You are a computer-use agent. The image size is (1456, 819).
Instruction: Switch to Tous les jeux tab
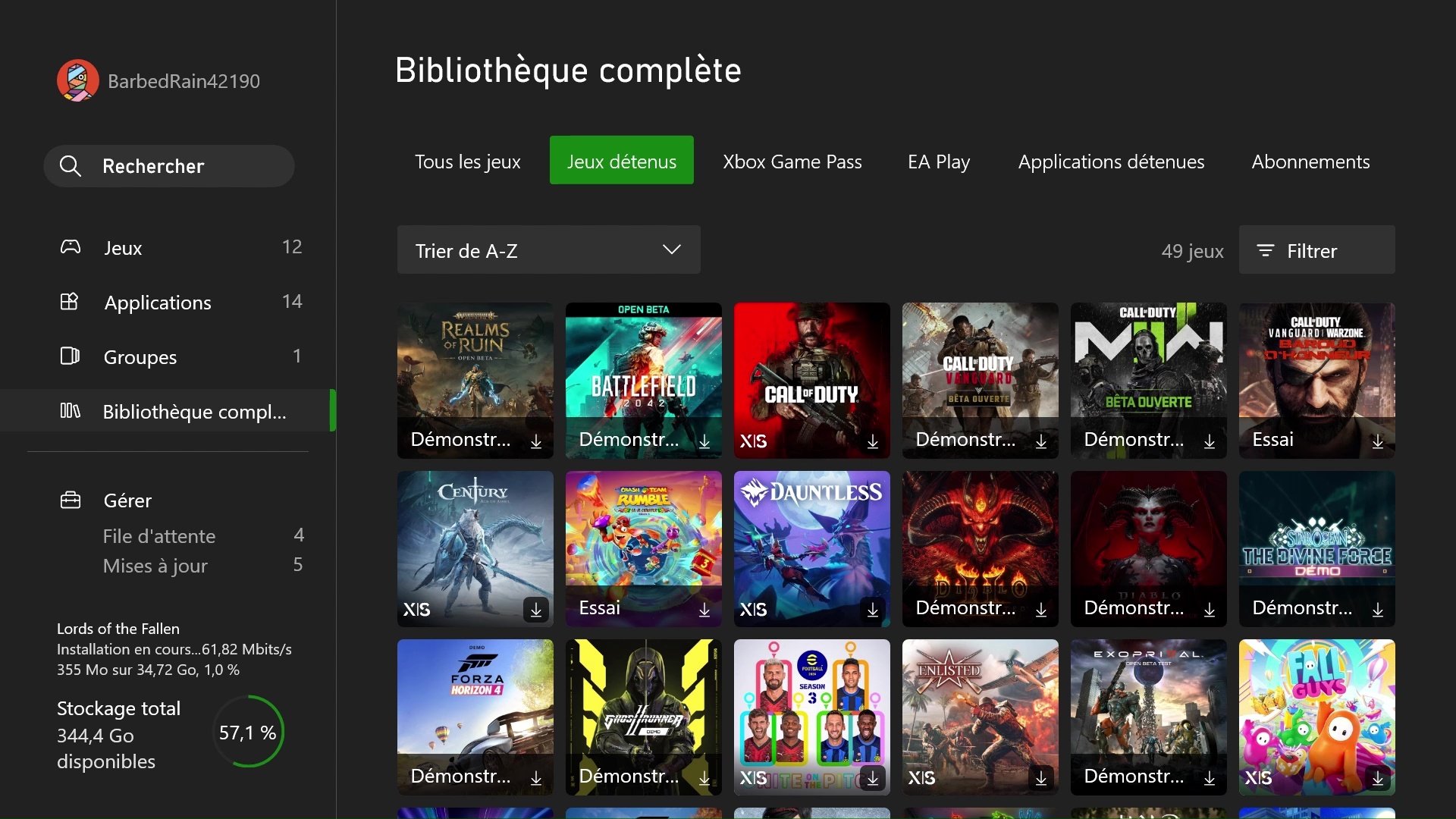pyautogui.click(x=467, y=161)
